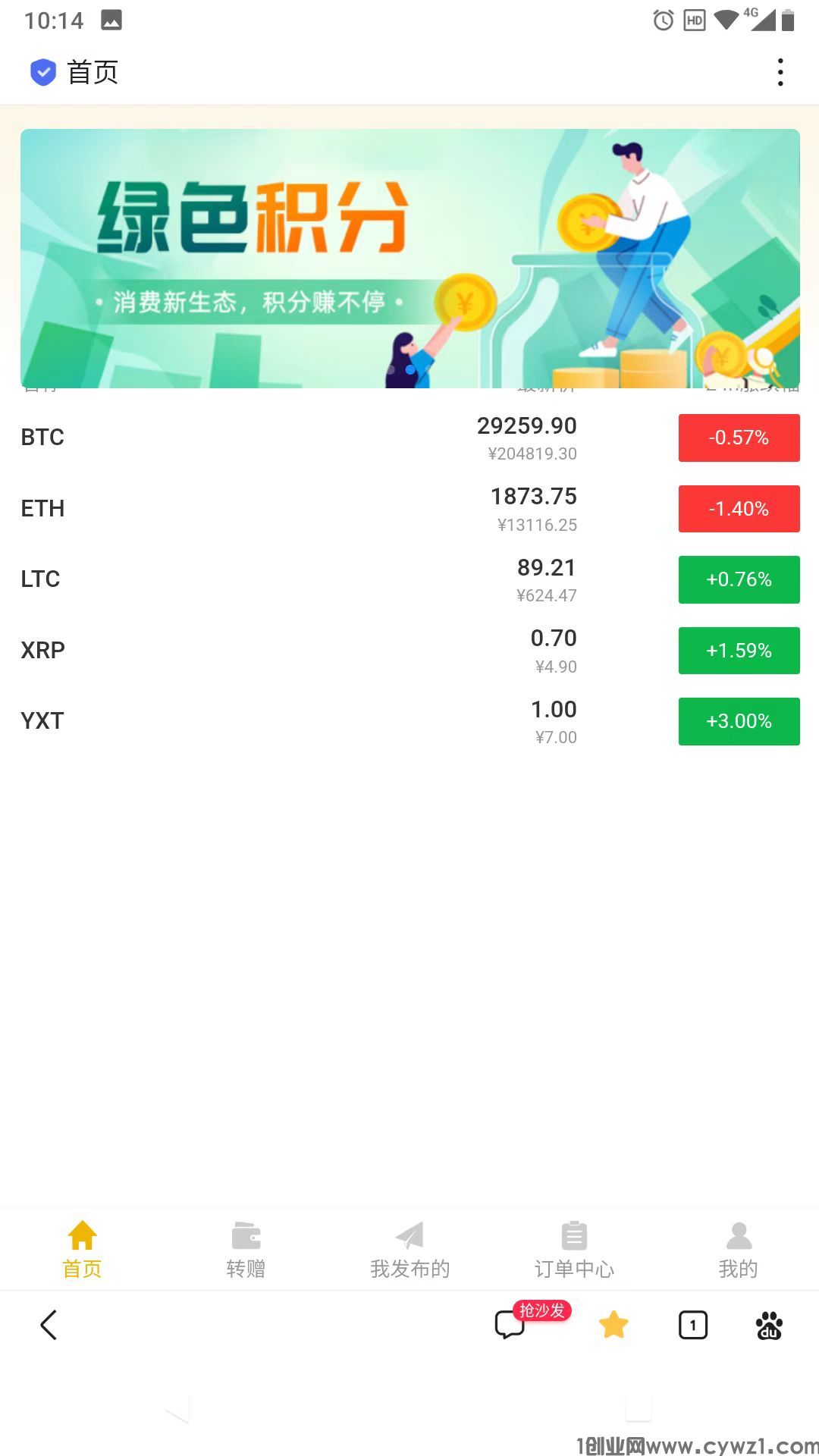This screenshot has width=819, height=1456.
Task: Select the LTC coin row
Action: (x=409, y=579)
